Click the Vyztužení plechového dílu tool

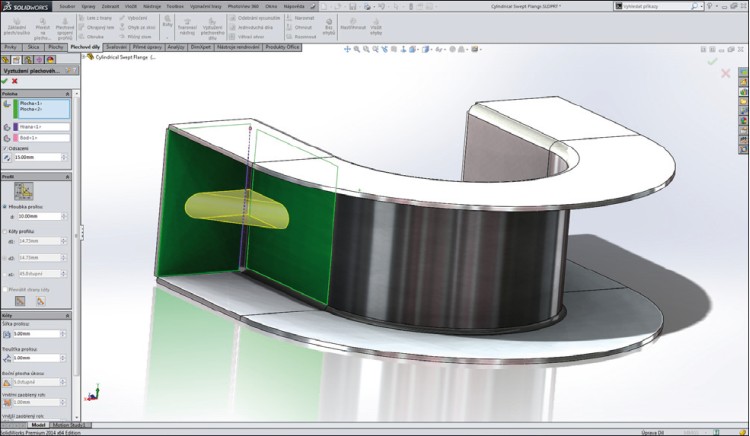(x=201, y=27)
